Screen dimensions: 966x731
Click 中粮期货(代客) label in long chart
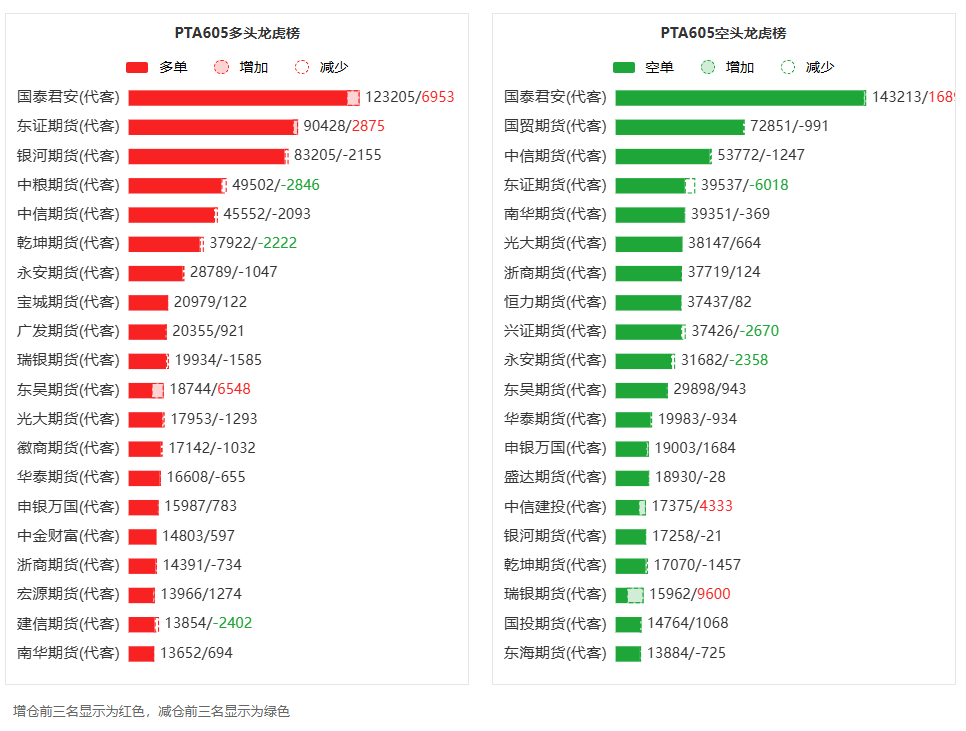click(68, 185)
